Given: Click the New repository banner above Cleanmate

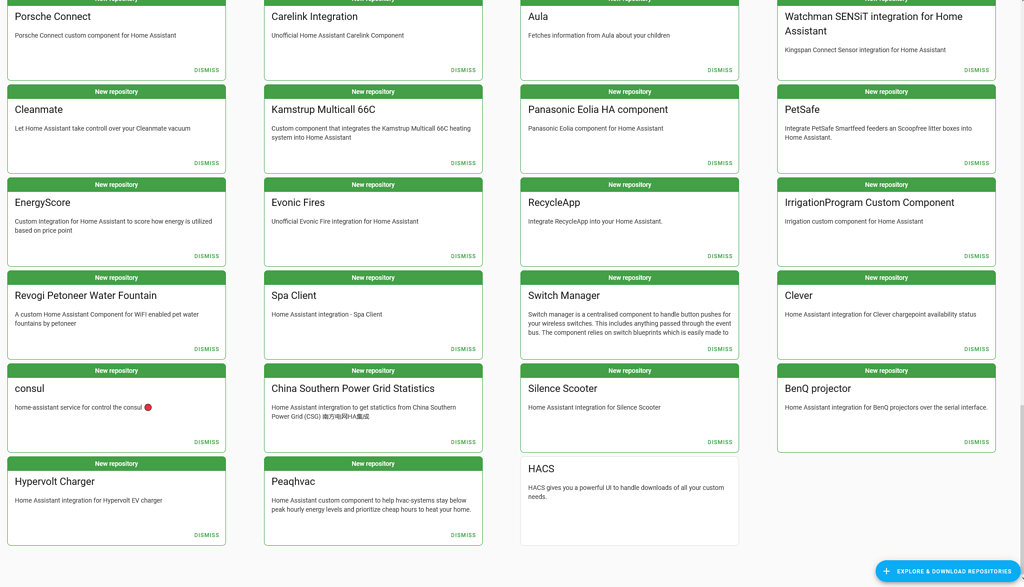Looking at the screenshot, I should (116, 92).
